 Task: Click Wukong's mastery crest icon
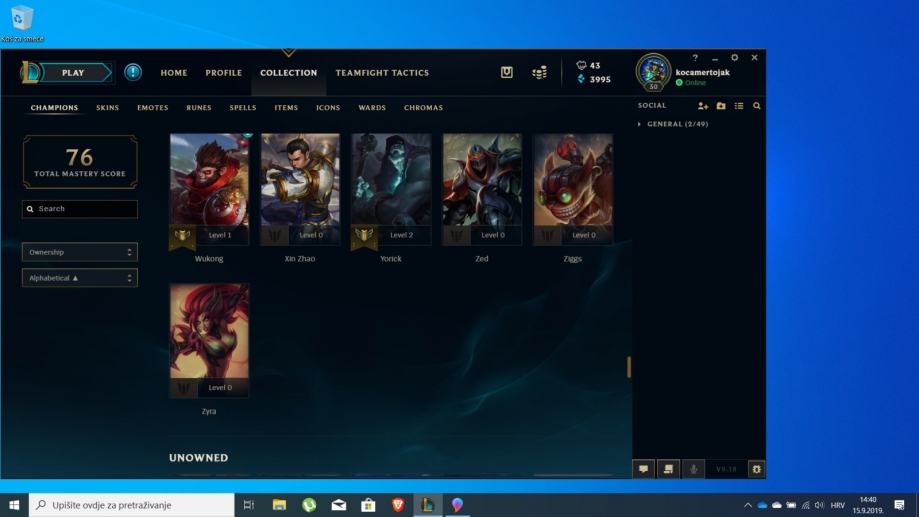(182, 236)
